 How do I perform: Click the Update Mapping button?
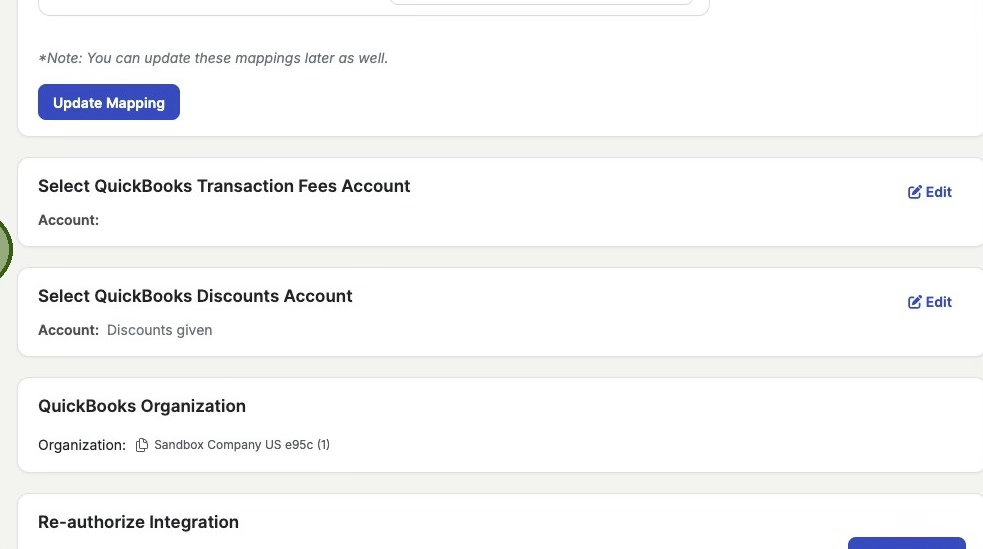coord(109,103)
